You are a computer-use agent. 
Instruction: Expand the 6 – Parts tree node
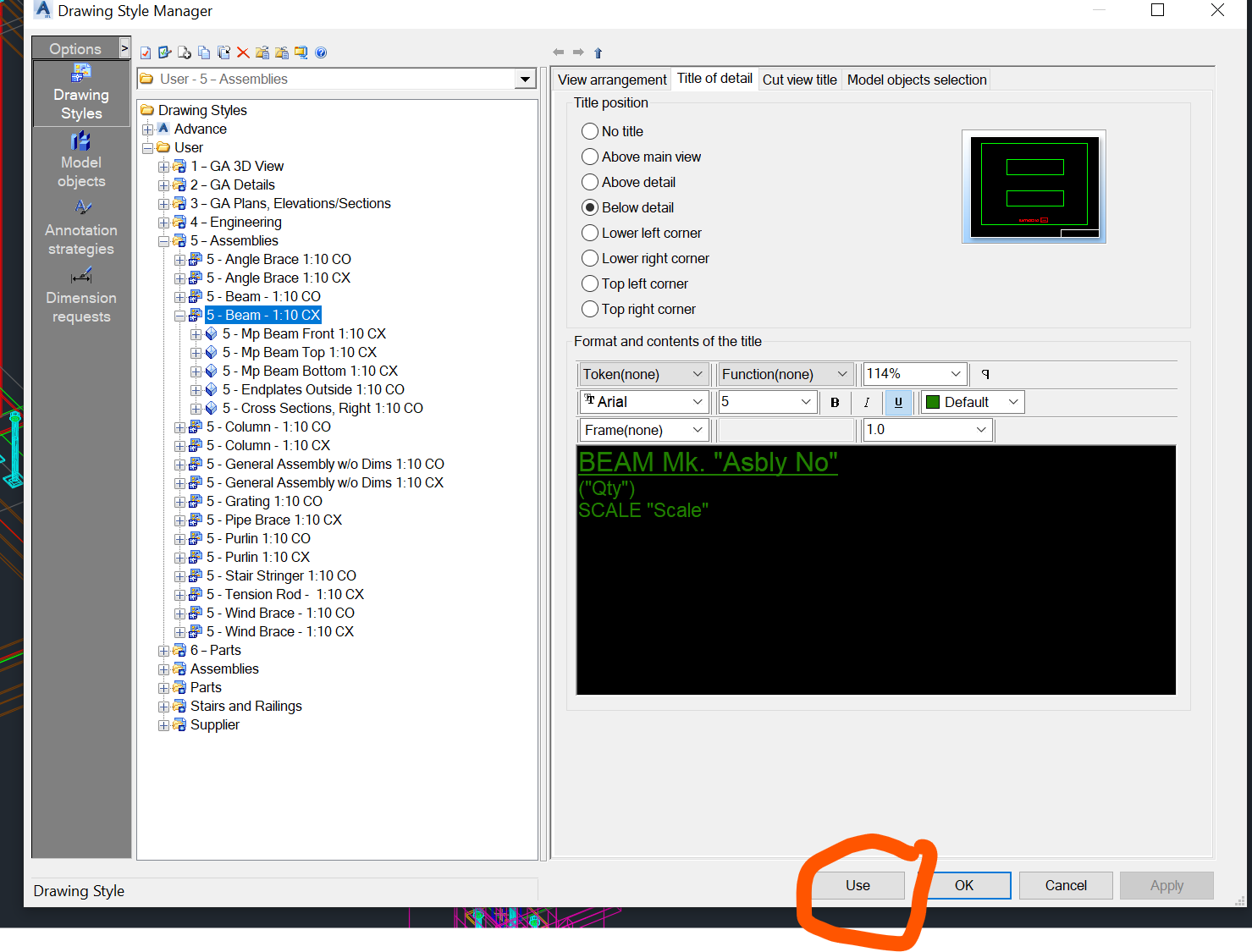point(164,650)
